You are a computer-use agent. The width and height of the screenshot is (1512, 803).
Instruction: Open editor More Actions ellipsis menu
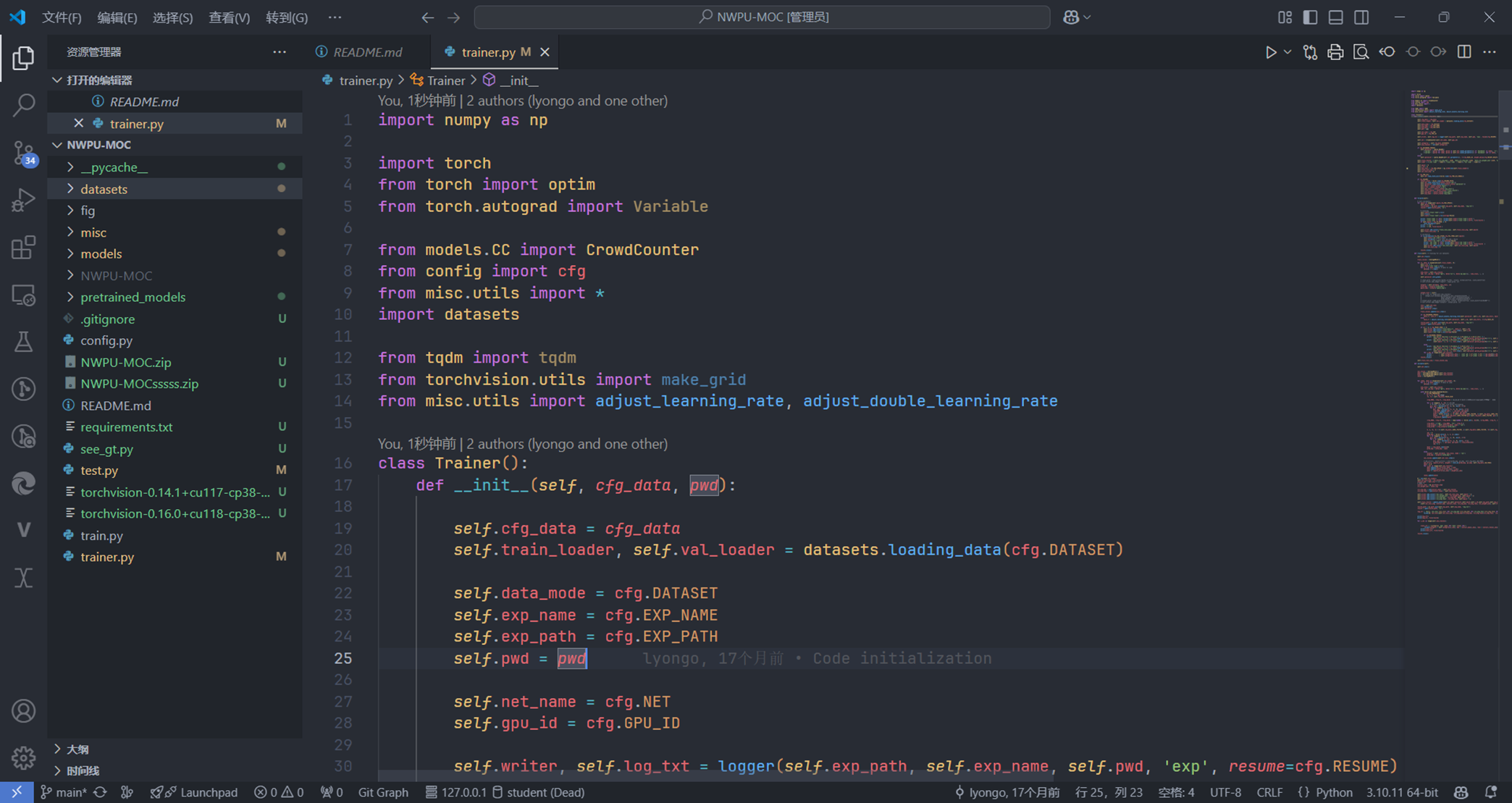click(1490, 52)
